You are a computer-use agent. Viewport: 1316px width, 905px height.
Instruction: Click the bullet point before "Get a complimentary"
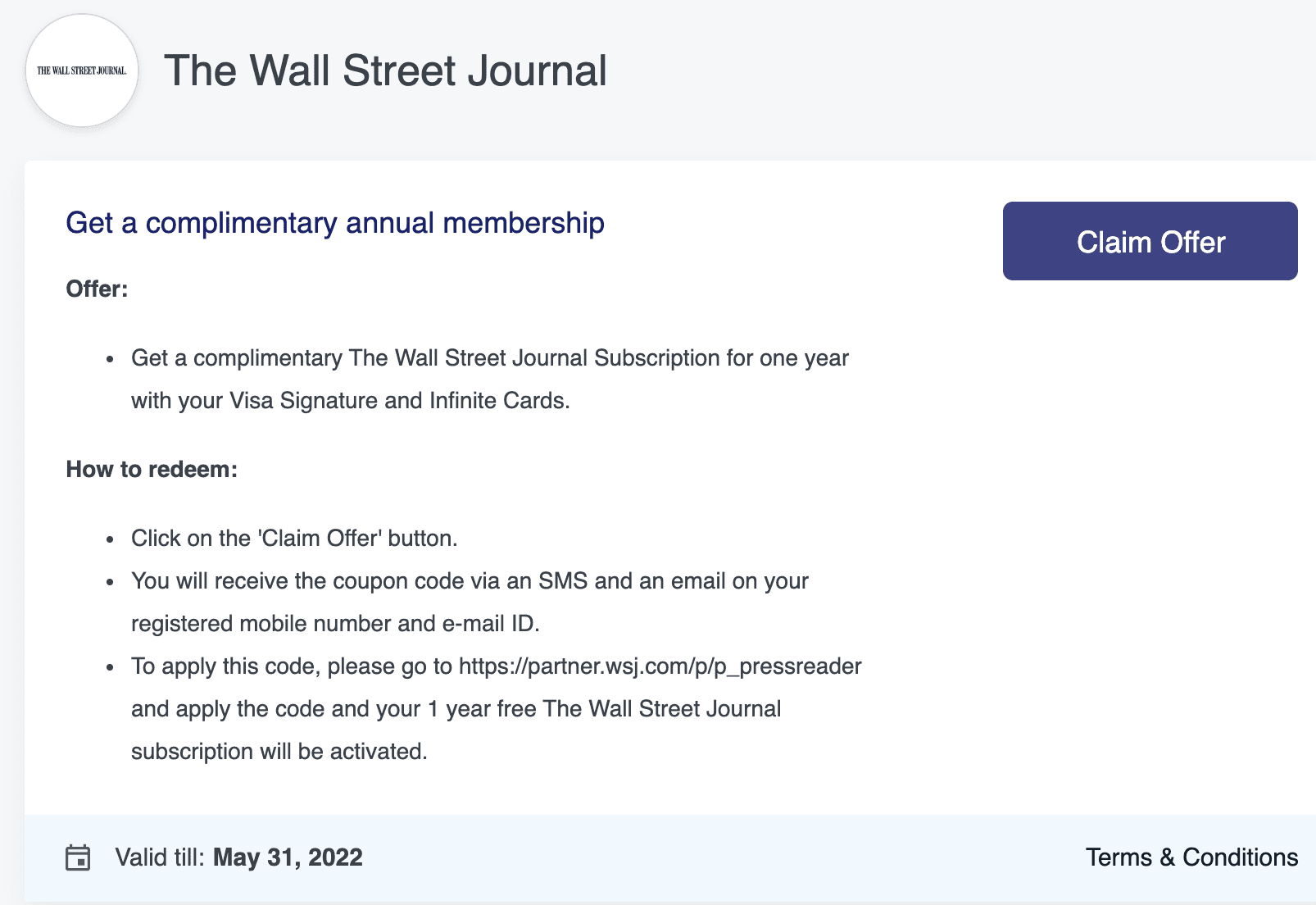click(110, 359)
